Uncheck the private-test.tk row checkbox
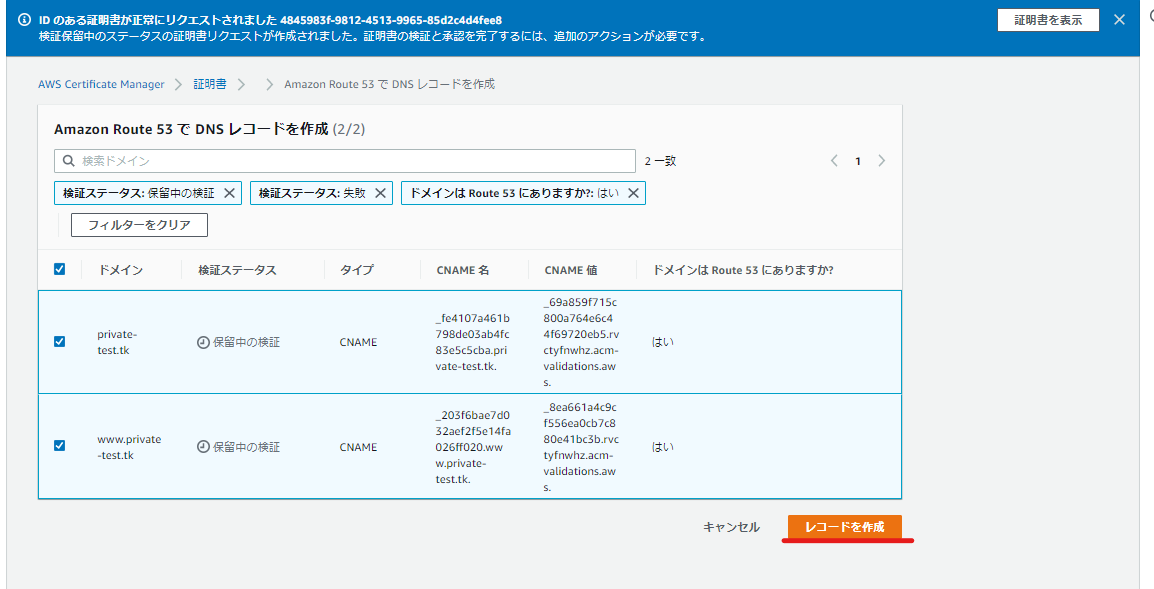This screenshot has width=1154, height=589. tap(60, 342)
